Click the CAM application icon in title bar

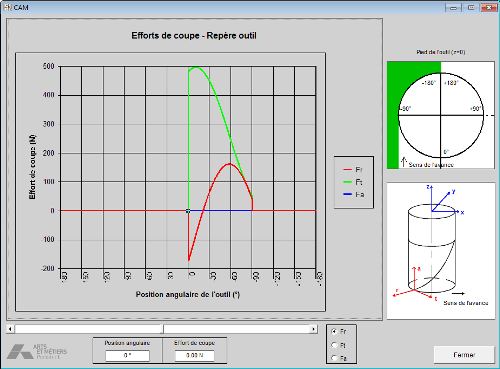[x=7, y=7]
